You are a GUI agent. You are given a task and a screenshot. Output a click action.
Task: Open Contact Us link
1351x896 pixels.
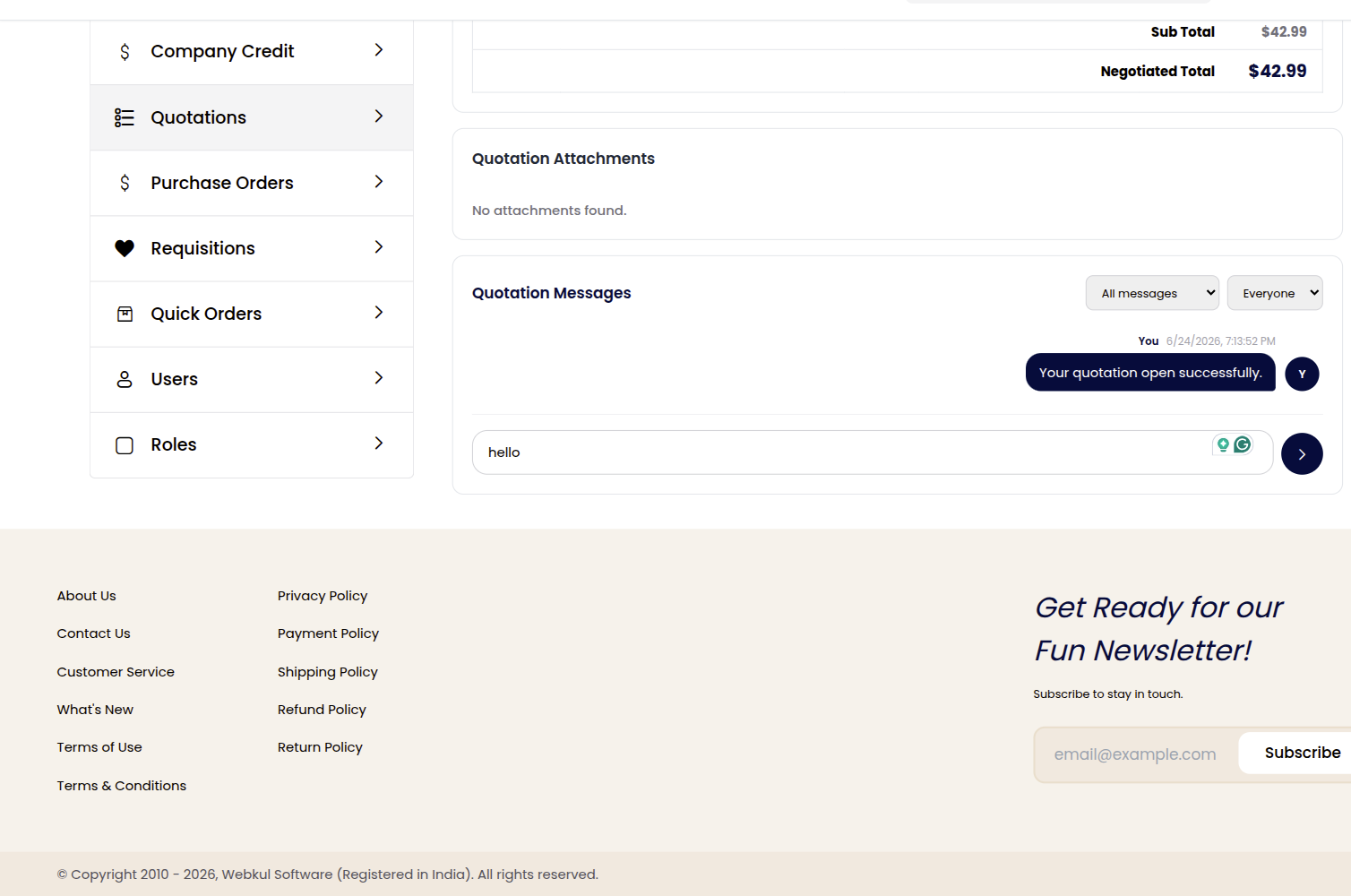click(94, 633)
